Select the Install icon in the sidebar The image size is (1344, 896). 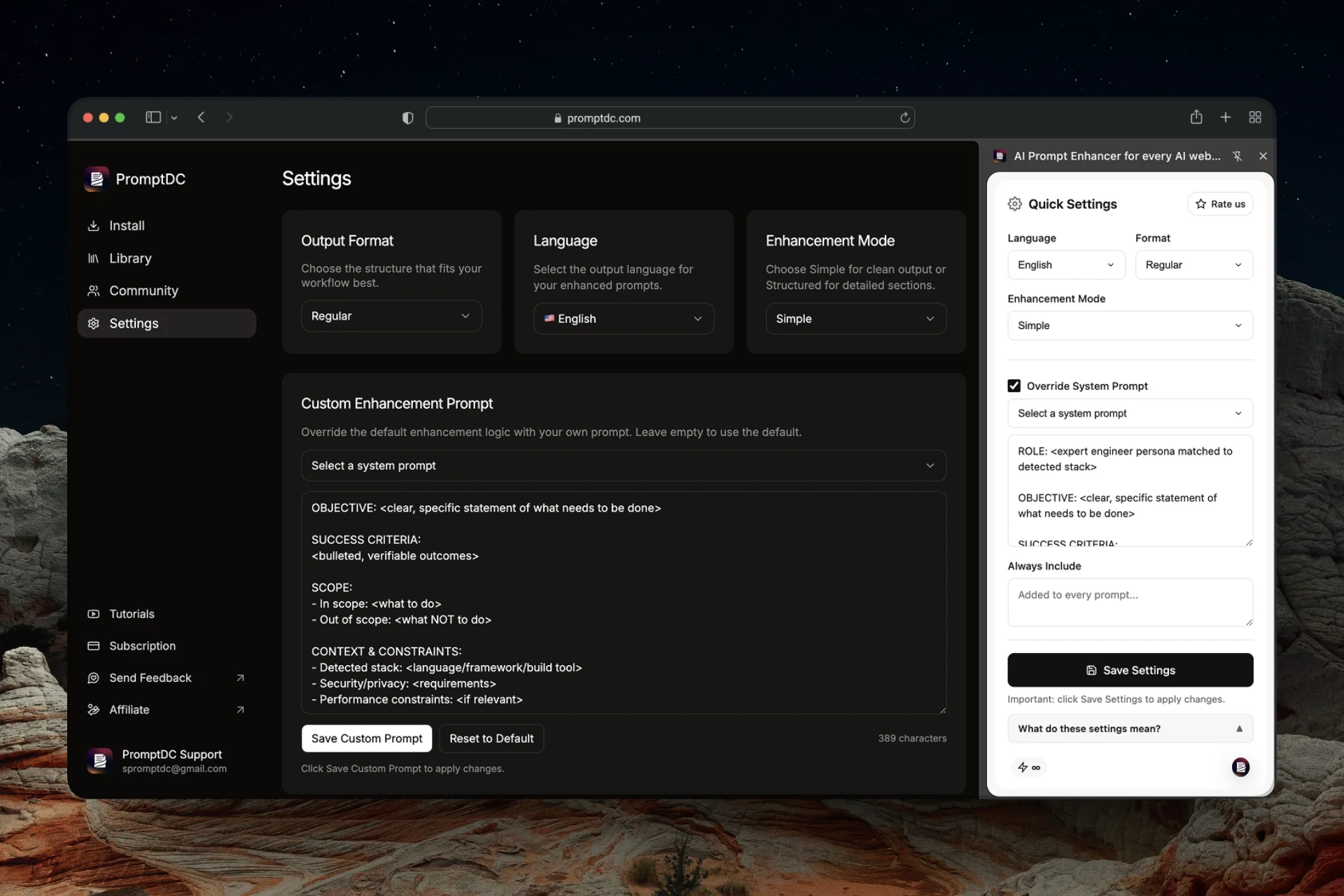point(94,225)
